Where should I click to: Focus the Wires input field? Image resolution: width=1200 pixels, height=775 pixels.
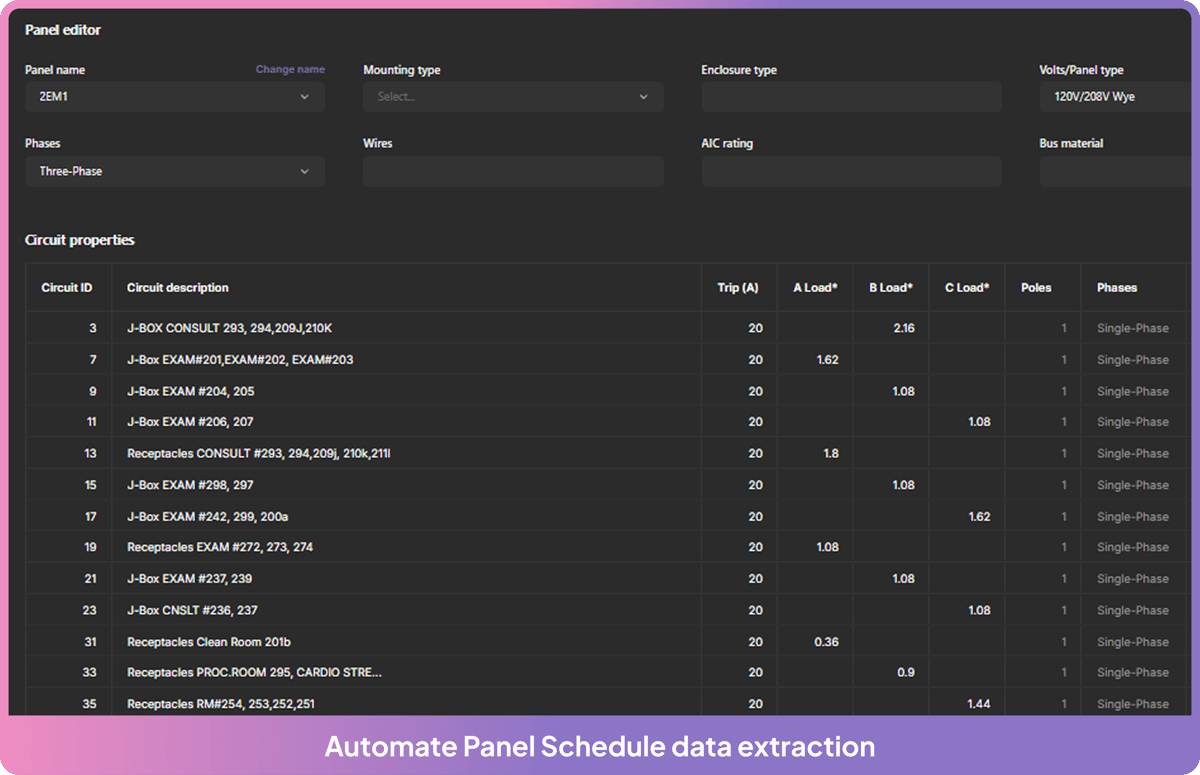512,171
